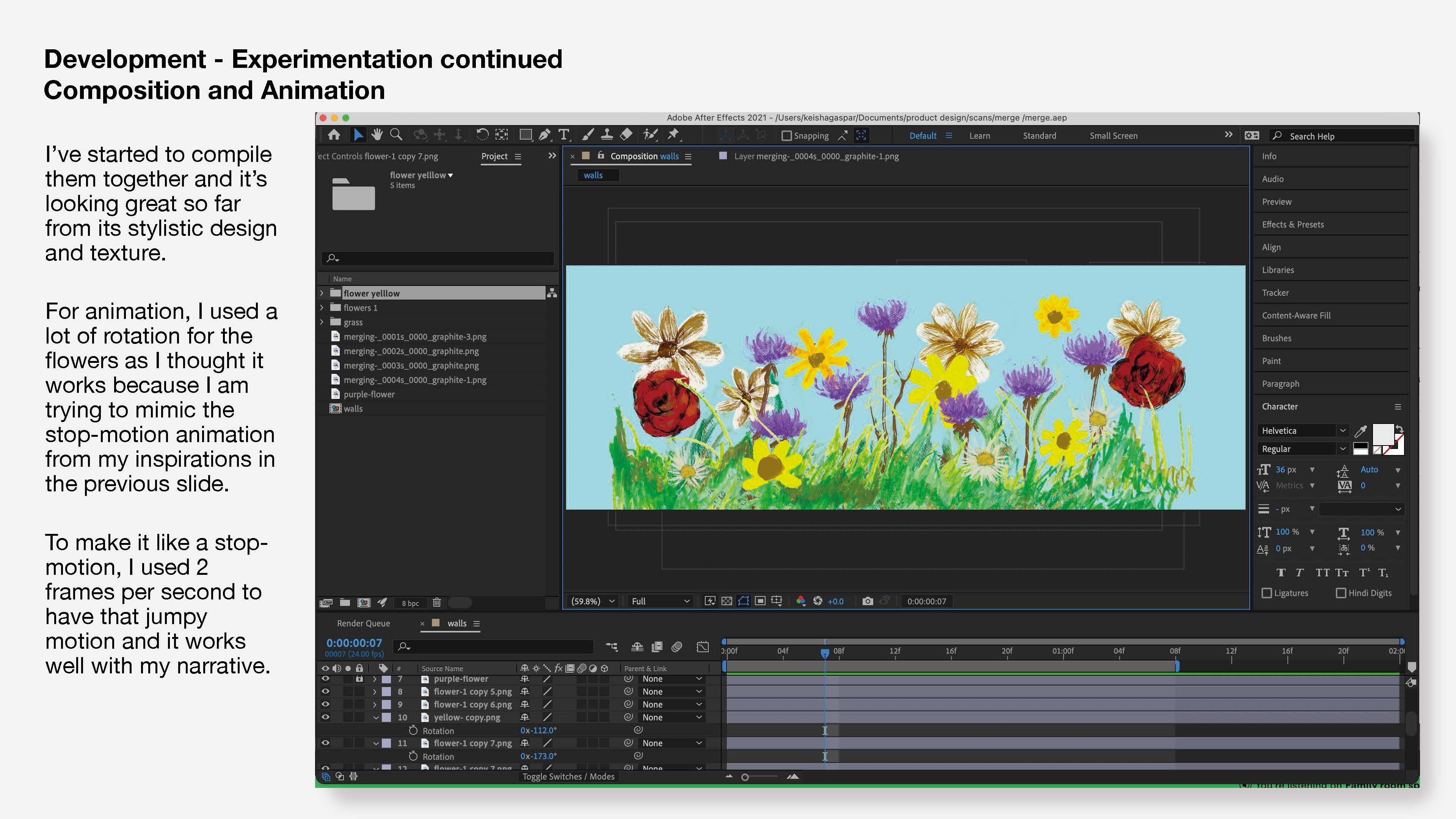Click Toggle Switches / Modes button

click(x=568, y=777)
